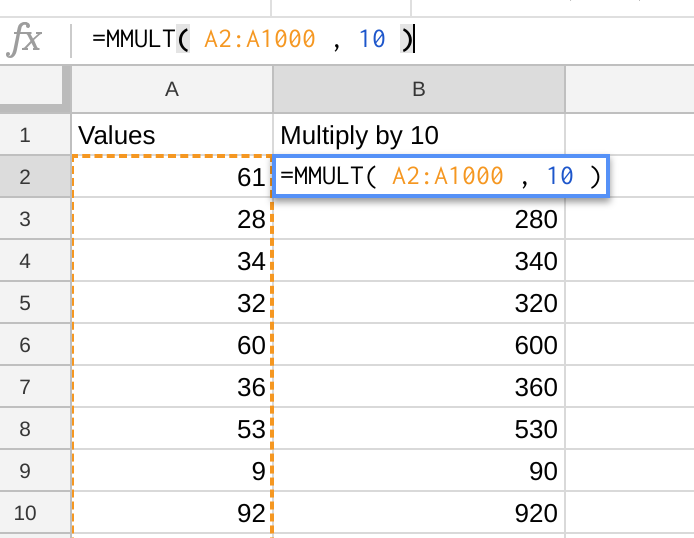Viewport: 694px width, 538px height.
Task: Select column B header
Action: [419, 89]
